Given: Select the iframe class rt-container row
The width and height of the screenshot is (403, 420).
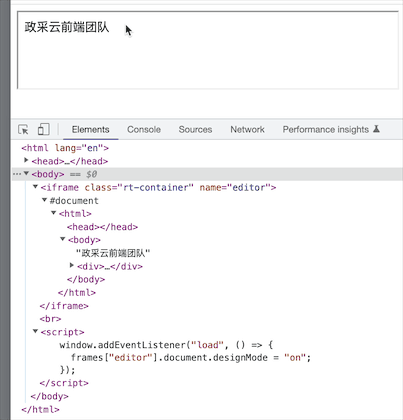Looking at the screenshot, I should tap(158, 187).
